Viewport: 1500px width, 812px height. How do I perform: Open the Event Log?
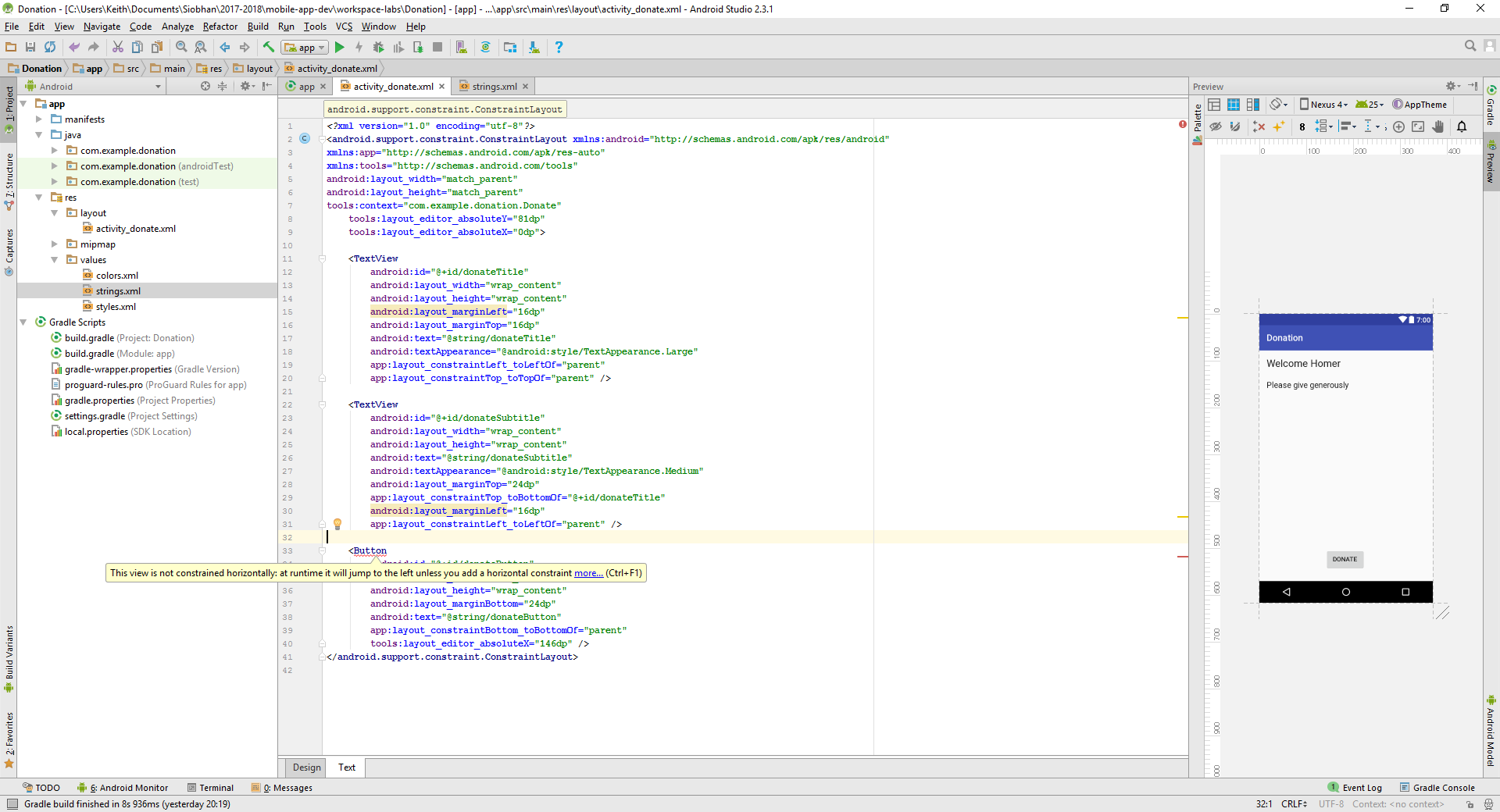coord(1355,788)
